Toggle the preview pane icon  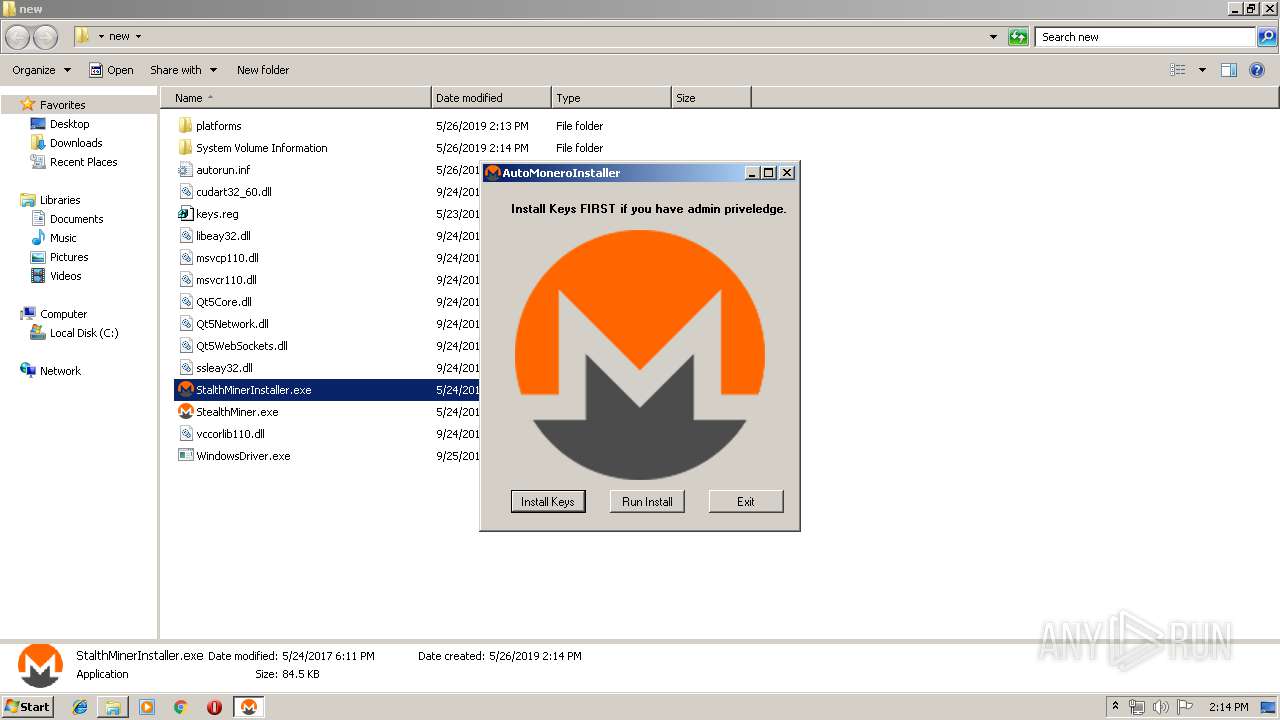tap(1229, 70)
